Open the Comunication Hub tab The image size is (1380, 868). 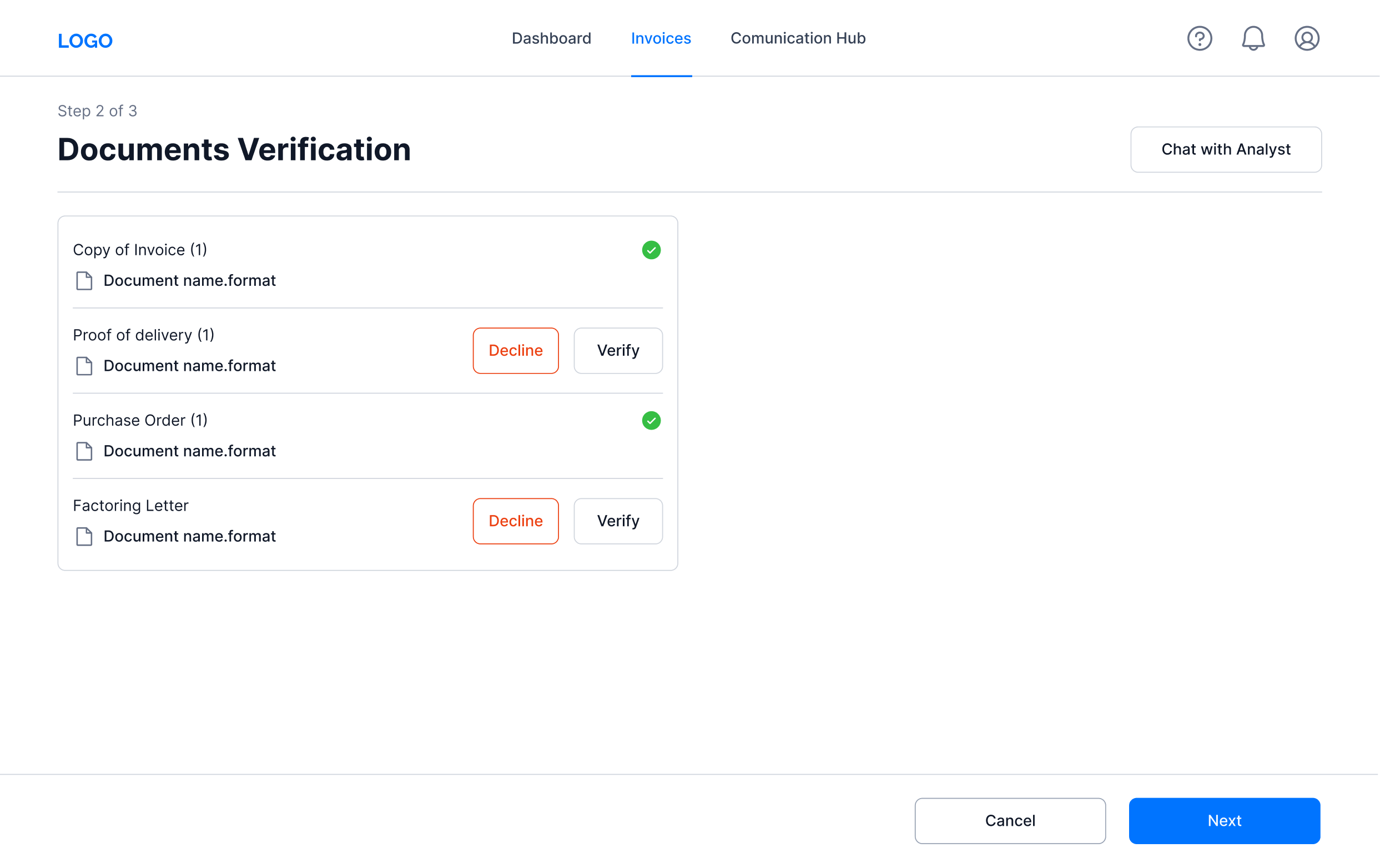point(798,38)
